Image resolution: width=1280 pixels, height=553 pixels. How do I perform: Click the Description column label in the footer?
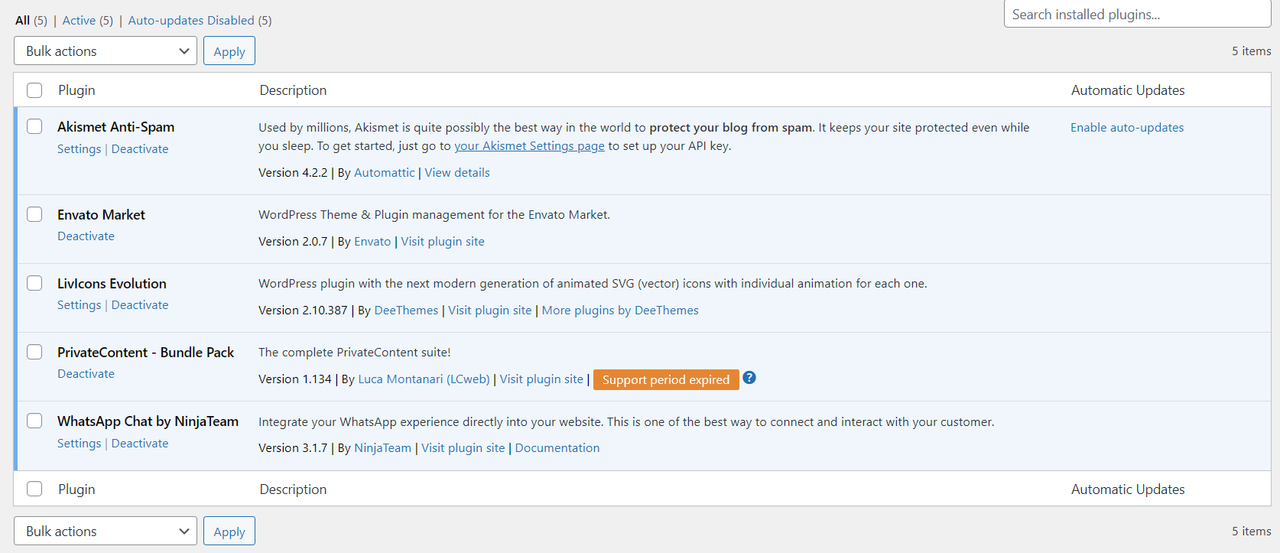[293, 489]
